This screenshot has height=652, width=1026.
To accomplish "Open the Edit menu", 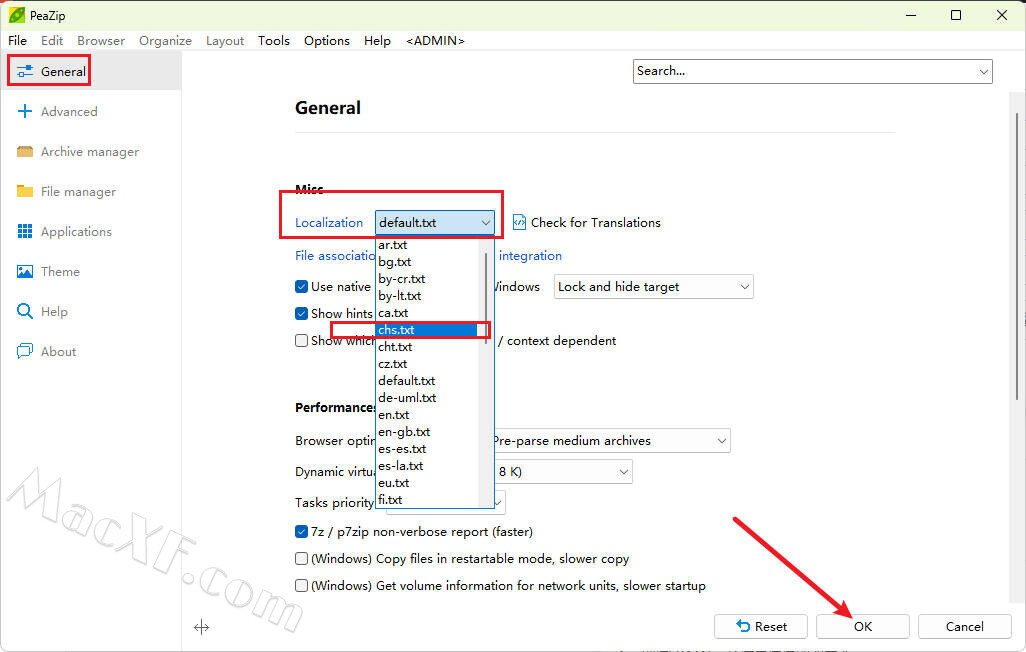I will tap(52, 41).
